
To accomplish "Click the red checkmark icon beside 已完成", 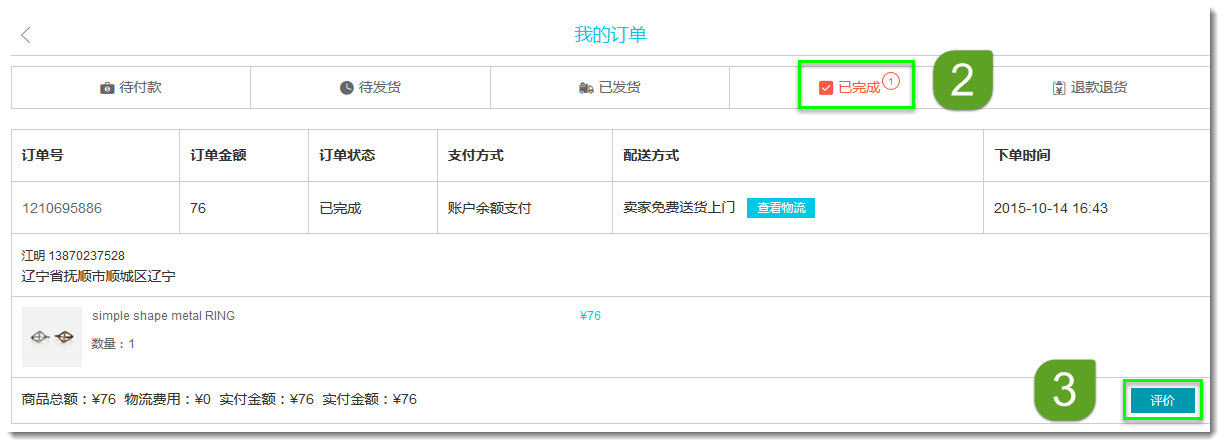I will (x=826, y=88).
